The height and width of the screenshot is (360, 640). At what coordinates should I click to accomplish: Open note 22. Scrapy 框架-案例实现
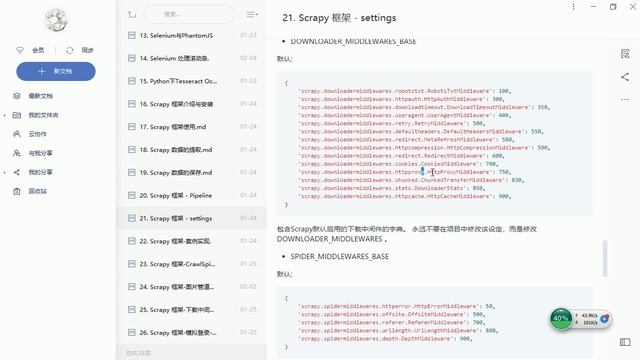pyautogui.click(x=191, y=241)
